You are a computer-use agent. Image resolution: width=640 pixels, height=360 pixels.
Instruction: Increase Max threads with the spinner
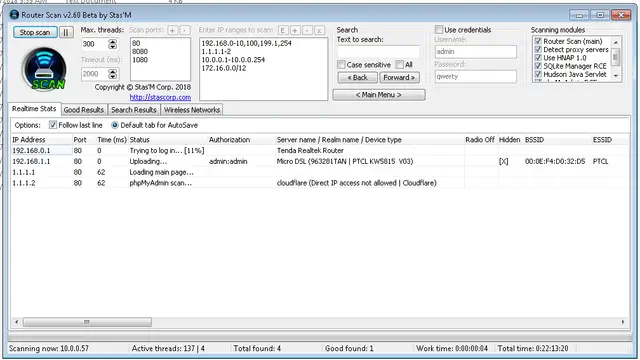pos(113,42)
